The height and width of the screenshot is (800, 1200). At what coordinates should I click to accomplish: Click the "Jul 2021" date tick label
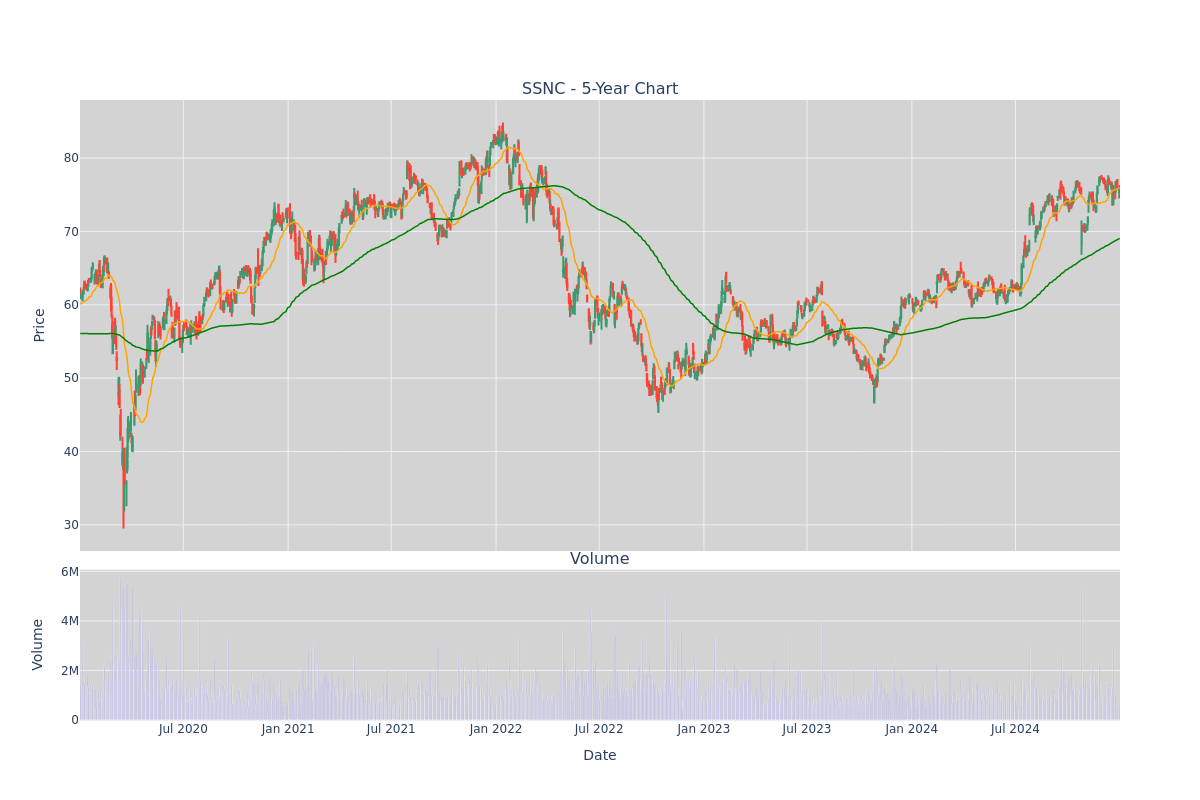click(x=391, y=729)
